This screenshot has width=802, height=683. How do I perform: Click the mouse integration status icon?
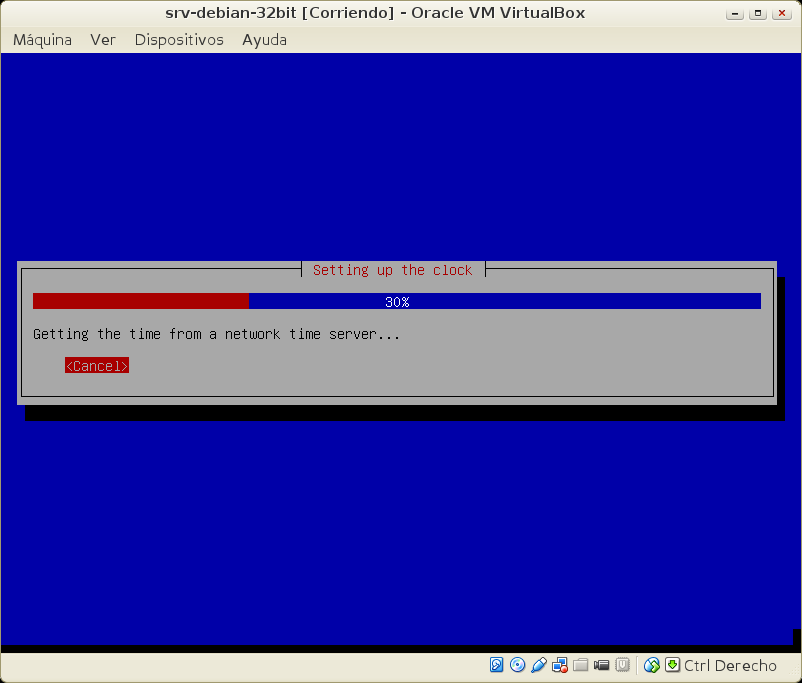[652, 665]
